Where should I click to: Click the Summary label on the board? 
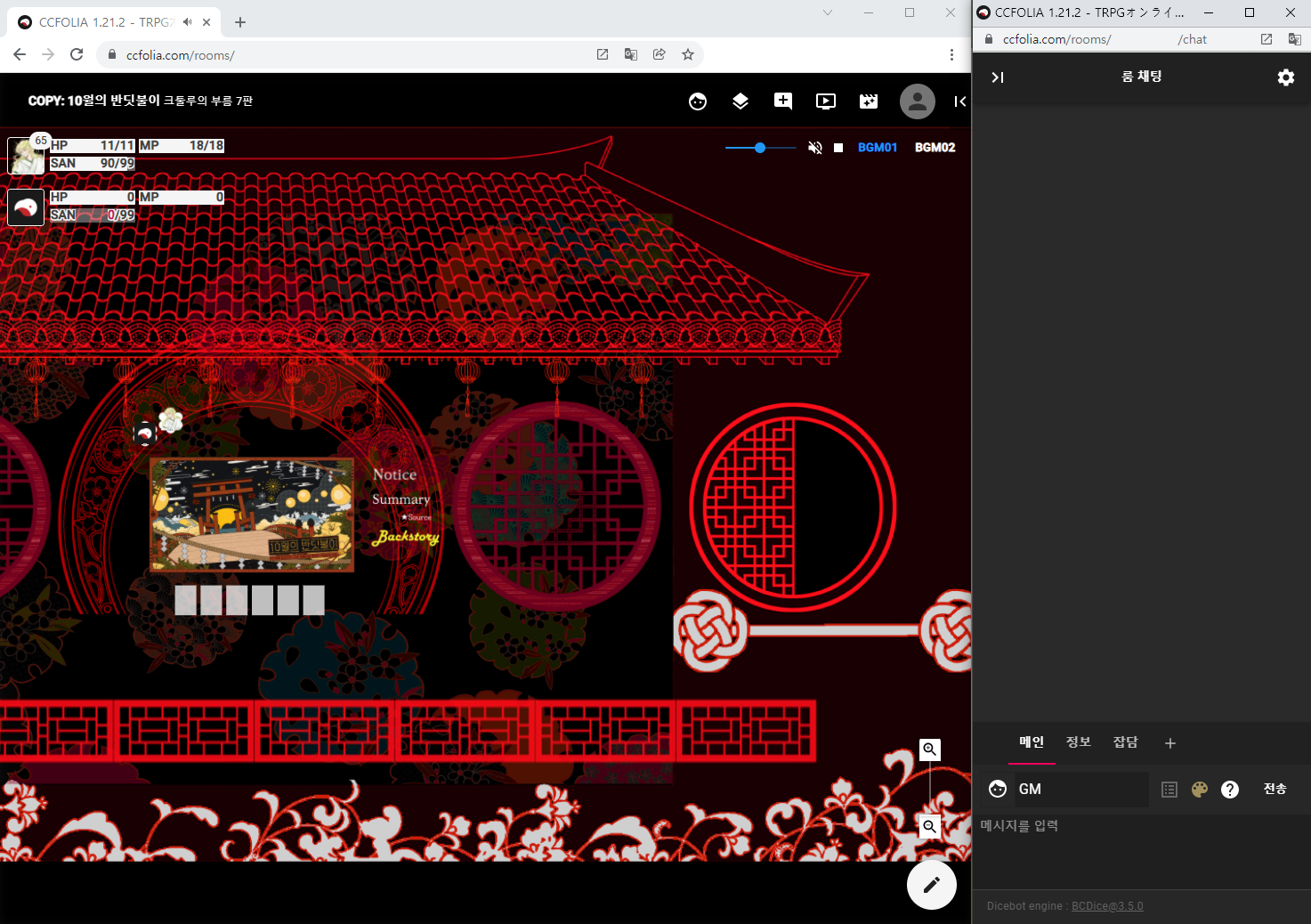[401, 499]
